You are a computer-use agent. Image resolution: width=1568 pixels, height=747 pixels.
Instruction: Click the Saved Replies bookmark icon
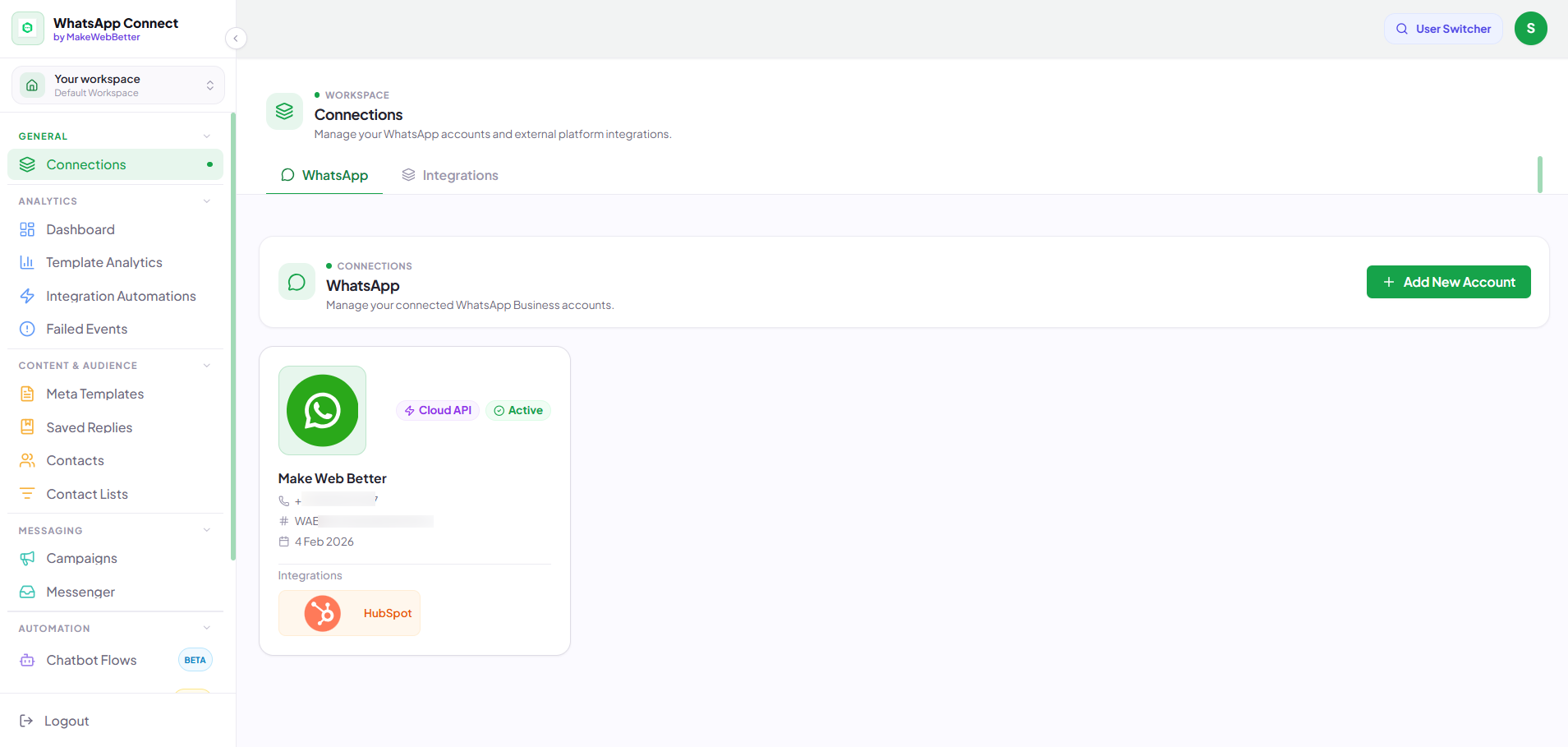tap(27, 427)
